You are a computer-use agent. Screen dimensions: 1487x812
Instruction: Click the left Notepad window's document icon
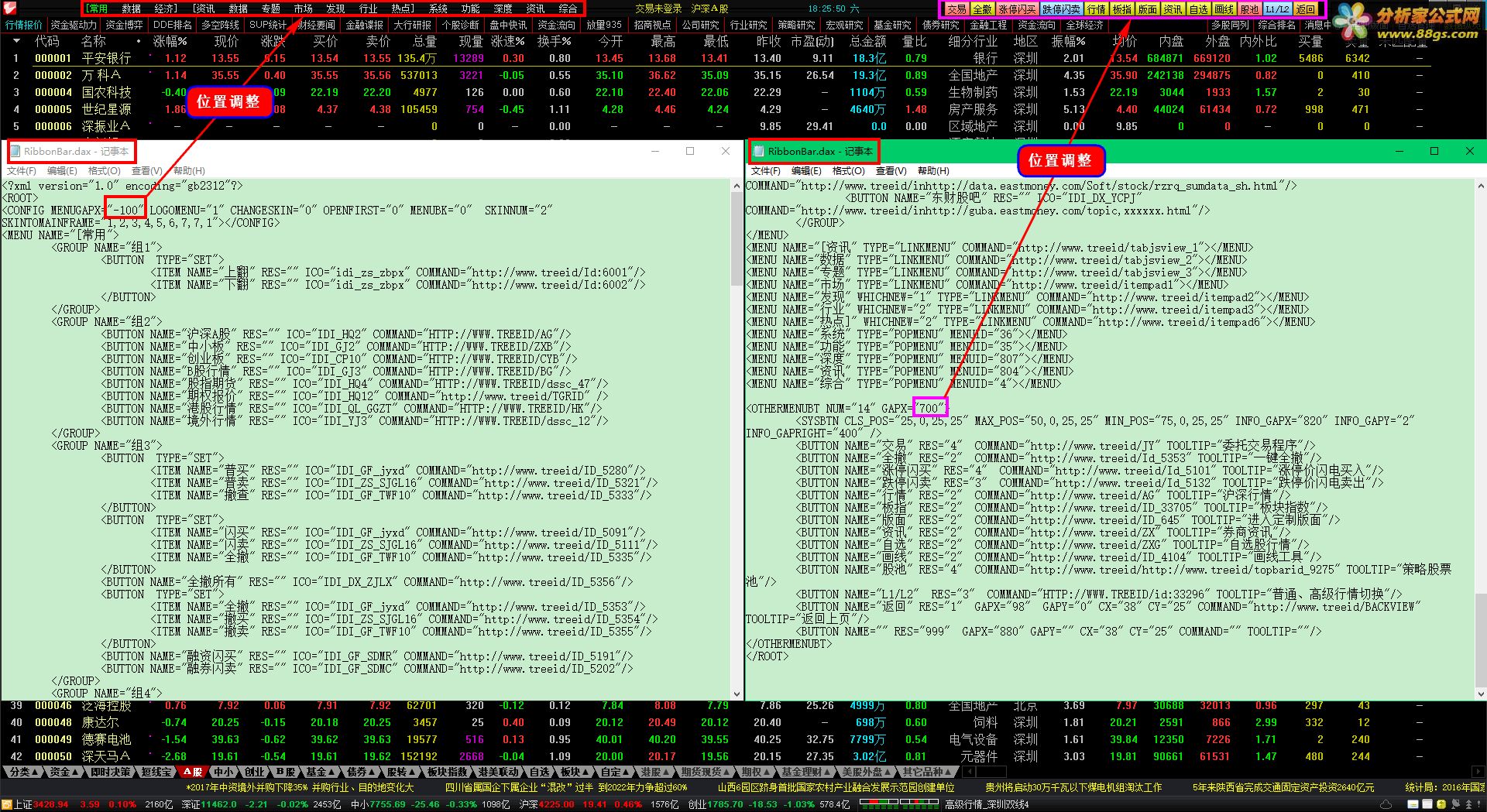pyautogui.click(x=14, y=151)
